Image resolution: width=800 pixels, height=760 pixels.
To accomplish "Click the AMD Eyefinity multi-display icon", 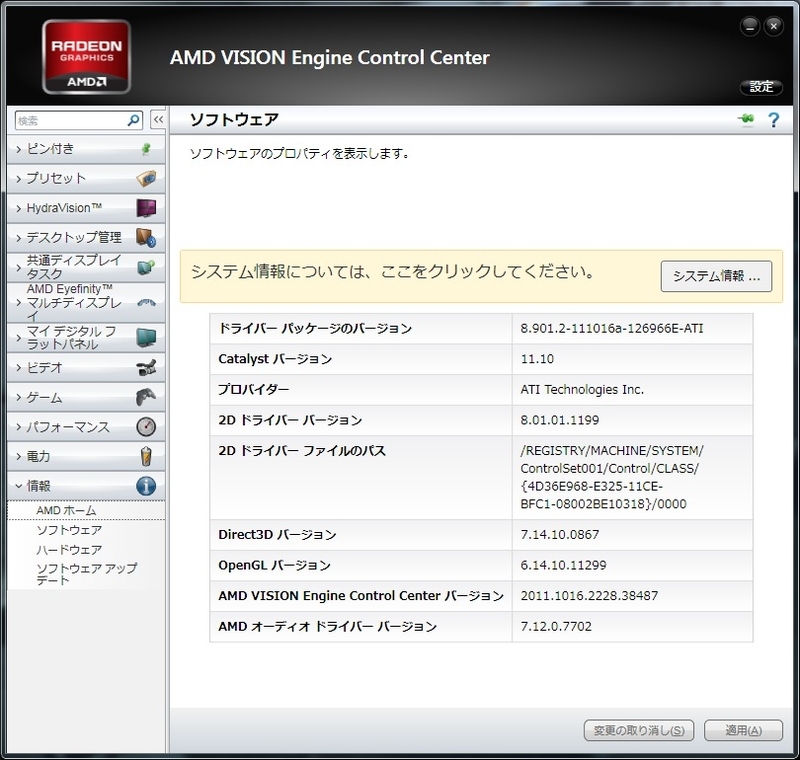I will point(146,302).
